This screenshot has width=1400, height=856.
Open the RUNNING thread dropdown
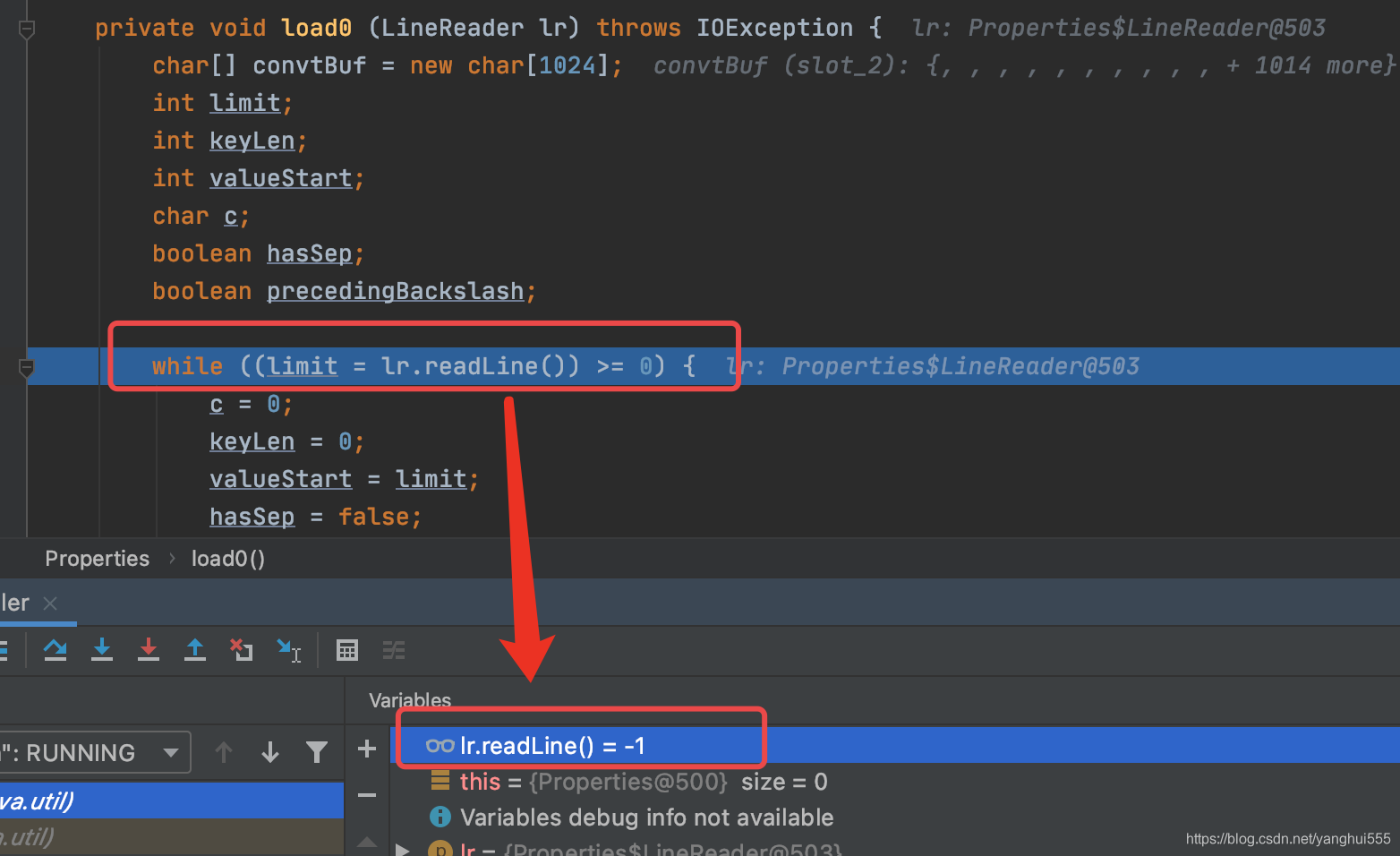click(94, 752)
